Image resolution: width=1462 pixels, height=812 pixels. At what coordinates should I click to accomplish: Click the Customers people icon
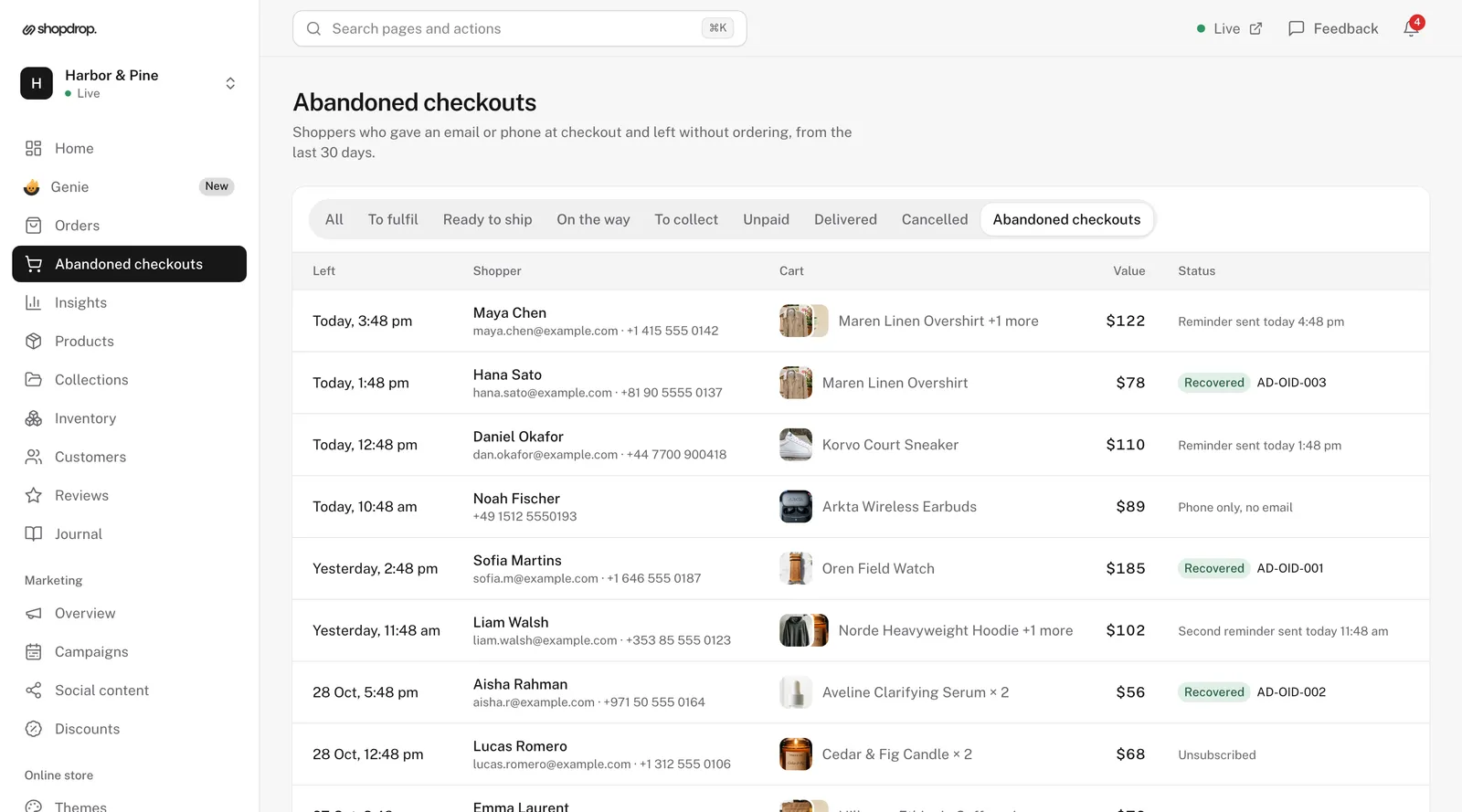tap(34, 457)
